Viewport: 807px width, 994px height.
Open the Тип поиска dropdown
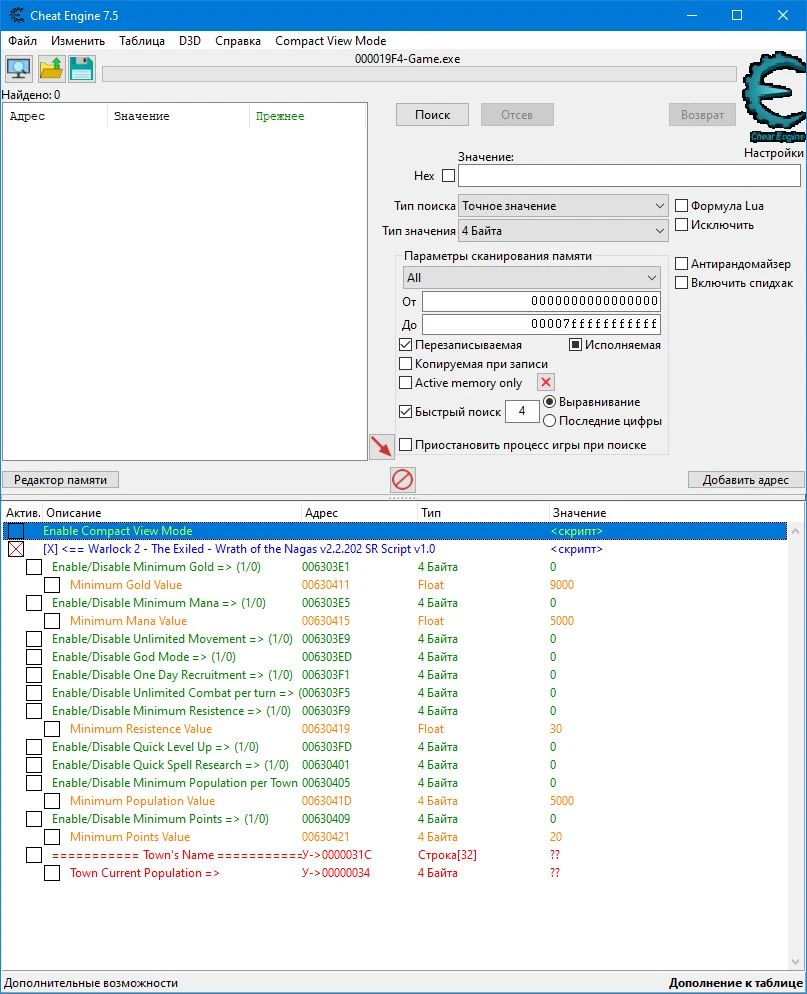[563, 206]
